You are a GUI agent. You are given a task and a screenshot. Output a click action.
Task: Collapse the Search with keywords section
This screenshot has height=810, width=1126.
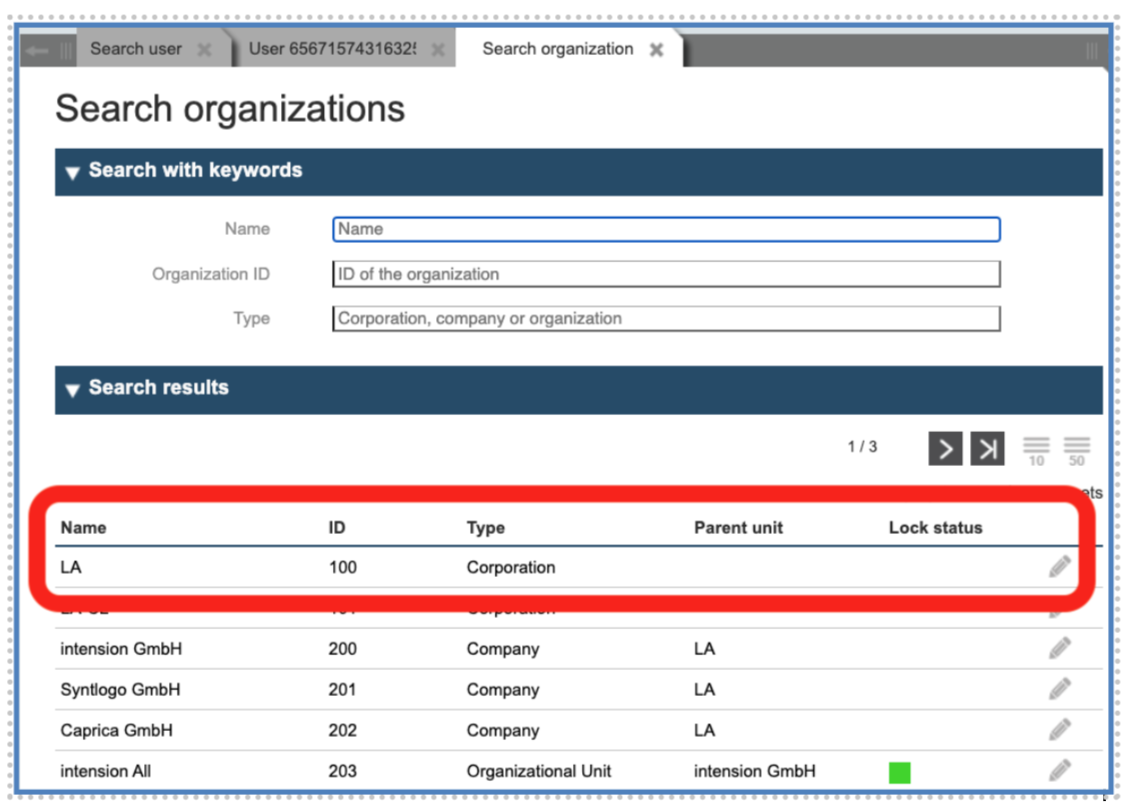point(72,172)
